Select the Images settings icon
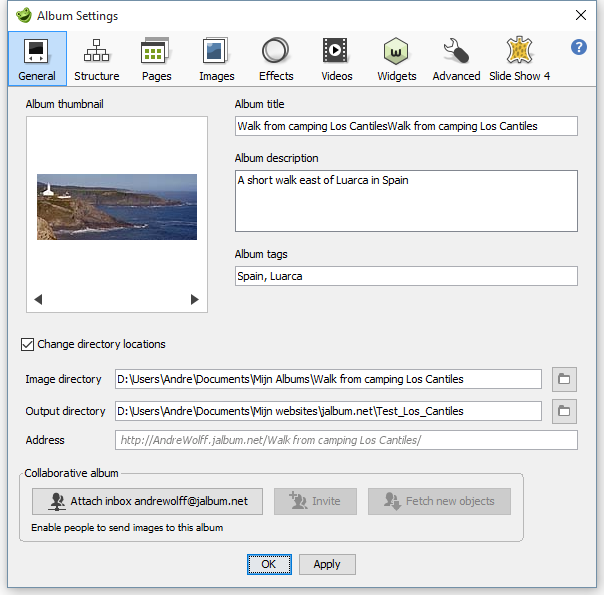Image resolution: width=604 pixels, height=595 pixels. coord(216,58)
